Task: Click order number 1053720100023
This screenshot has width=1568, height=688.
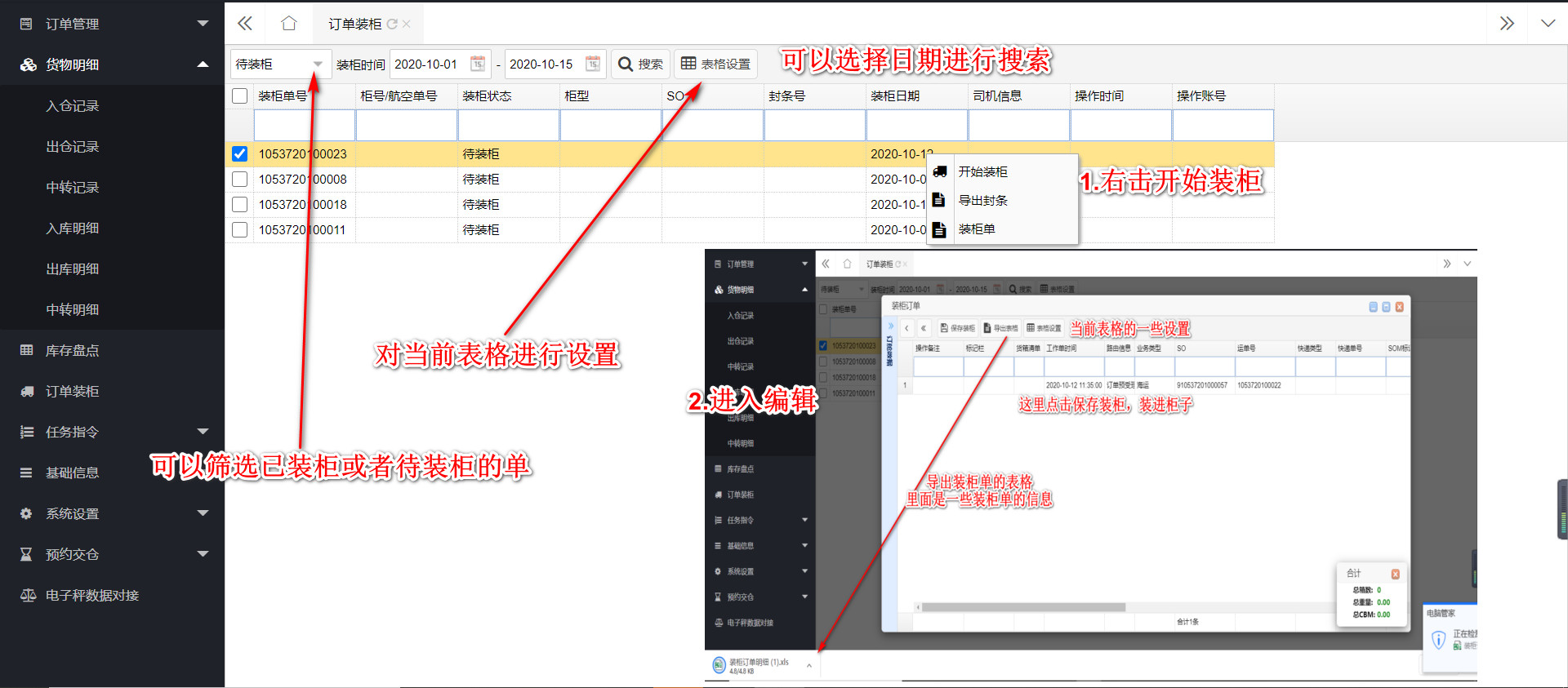Action: (x=303, y=153)
